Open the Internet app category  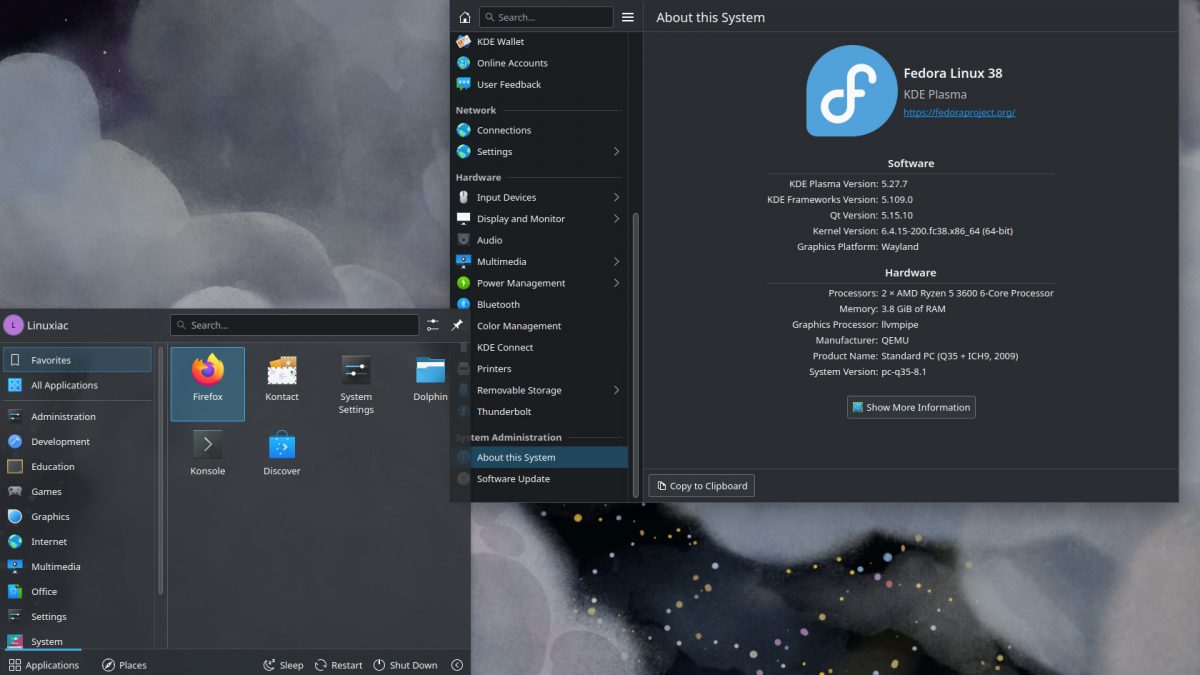pyautogui.click(x=77, y=542)
